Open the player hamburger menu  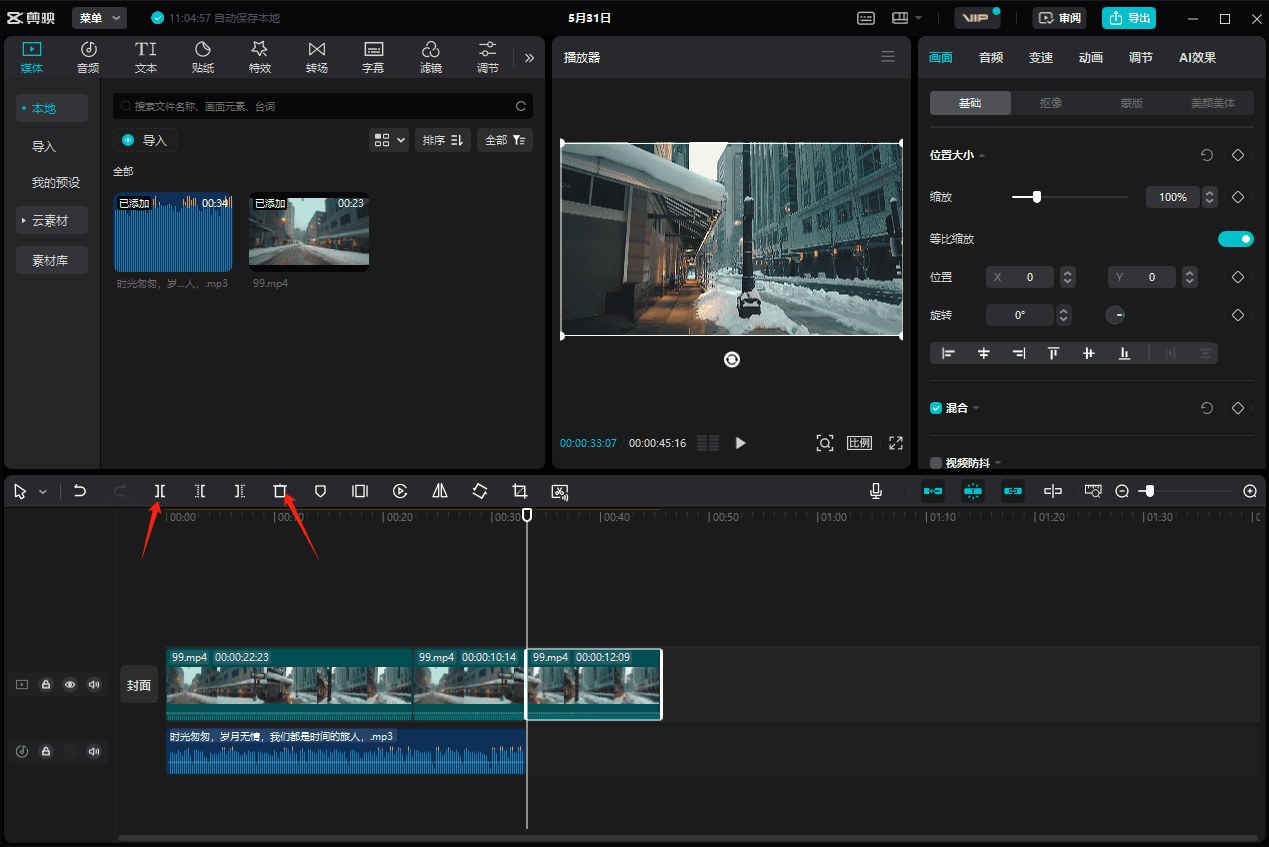888,57
